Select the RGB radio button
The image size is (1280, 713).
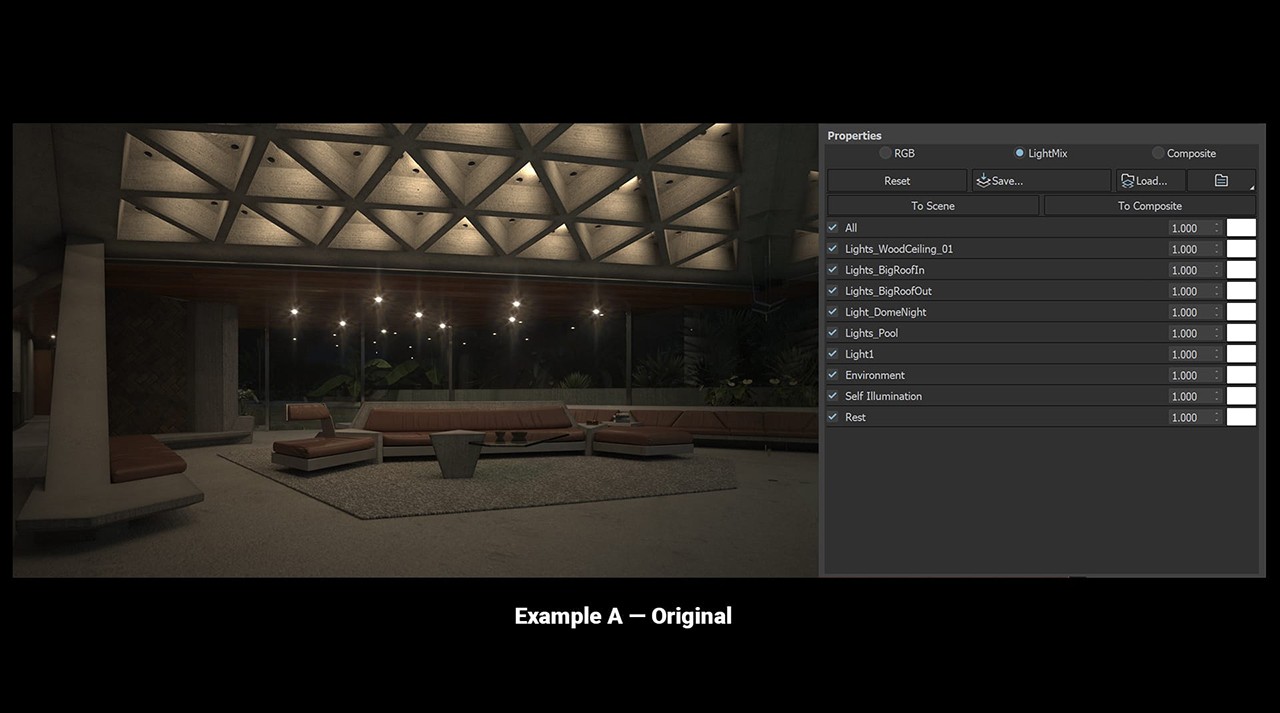click(885, 153)
